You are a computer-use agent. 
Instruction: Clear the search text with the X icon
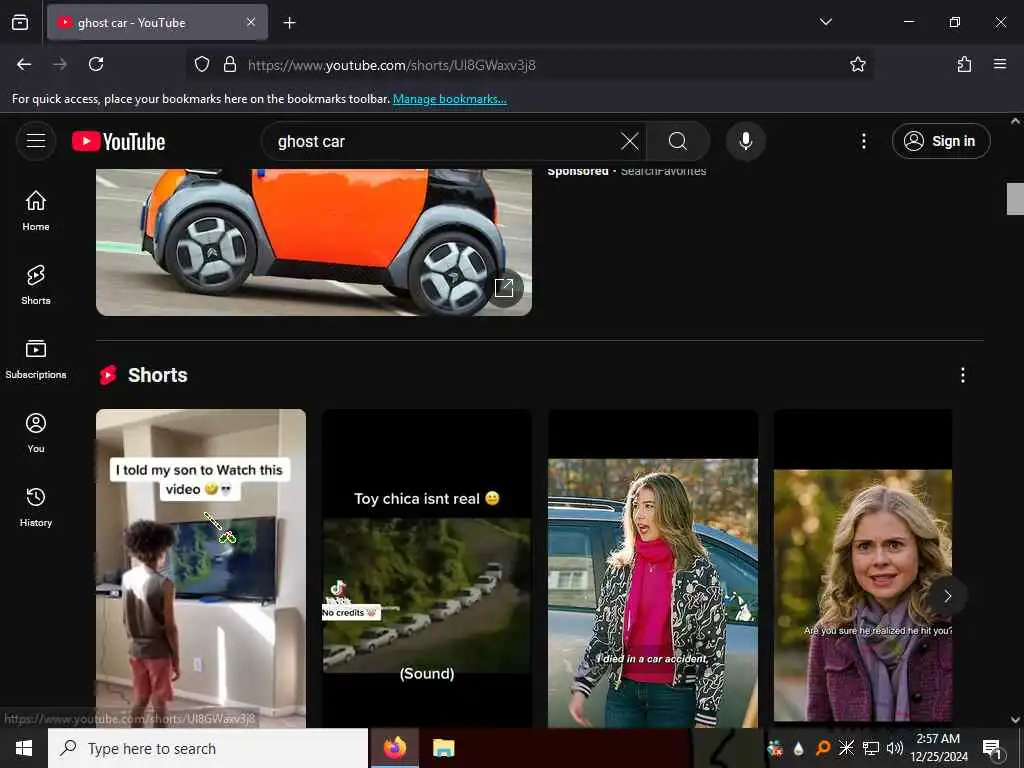click(630, 141)
